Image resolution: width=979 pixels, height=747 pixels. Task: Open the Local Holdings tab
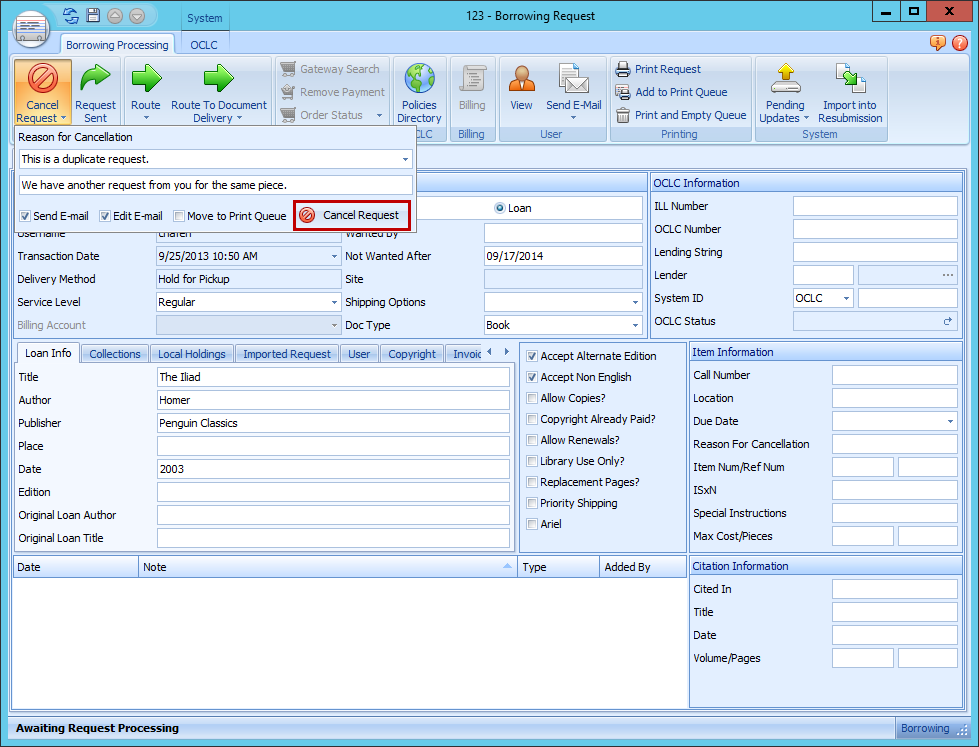(x=191, y=353)
